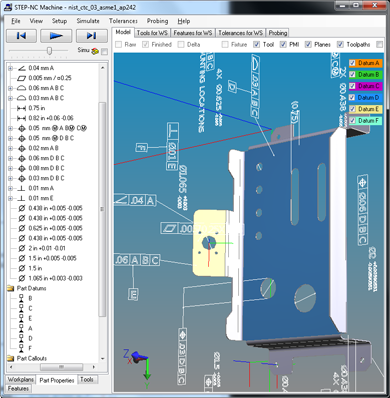Viewport: 390px width, 398px height.
Task: Expand the 0.08 mm D B C tolerance
Action: pyautogui.click(x=10, y=168)
